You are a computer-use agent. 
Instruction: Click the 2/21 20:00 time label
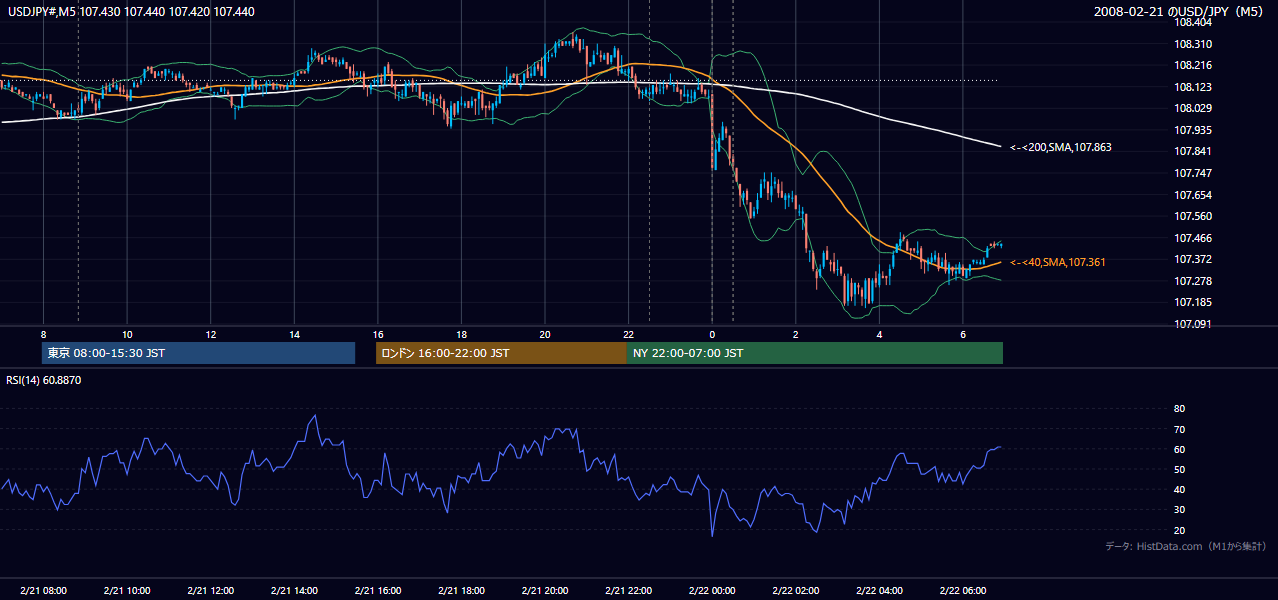[x=544, y=591]
